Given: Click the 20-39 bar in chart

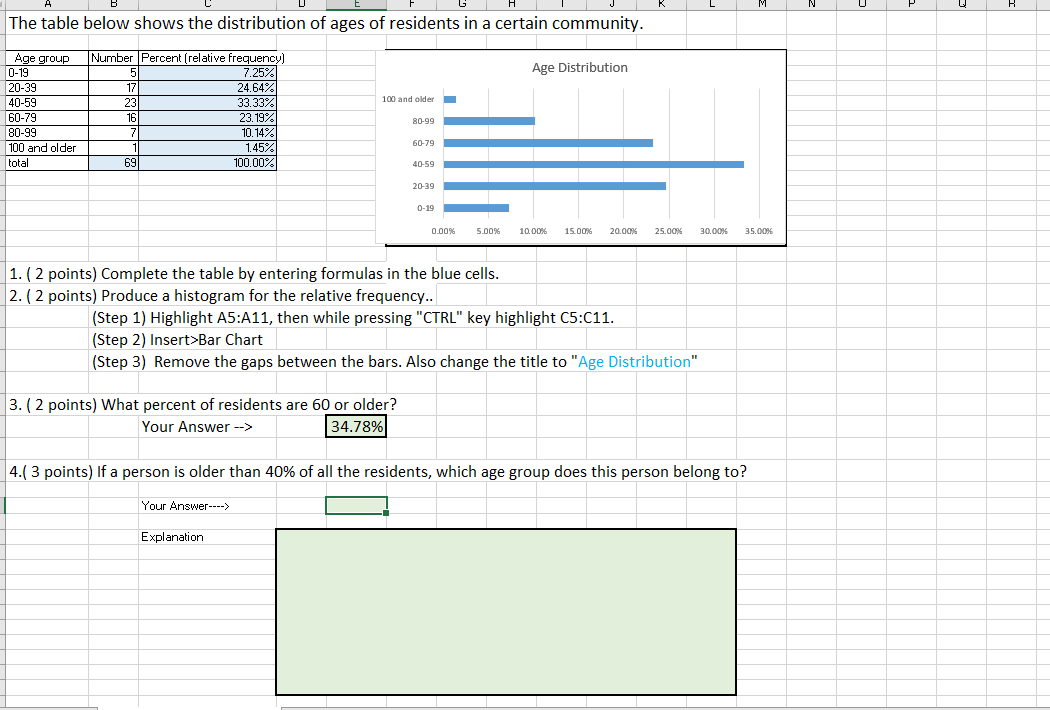Looking at the screenshot, I should click(x=554, y=186).
